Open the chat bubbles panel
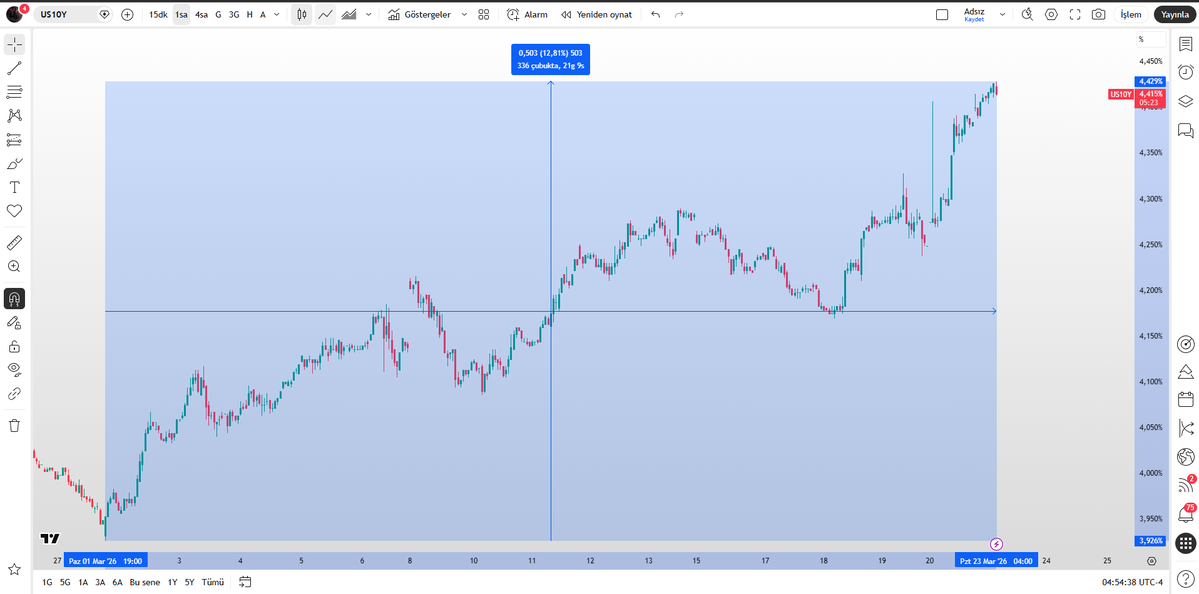Image resolution: width=1199 pixels, height=594 pixels. point(1185,130)
